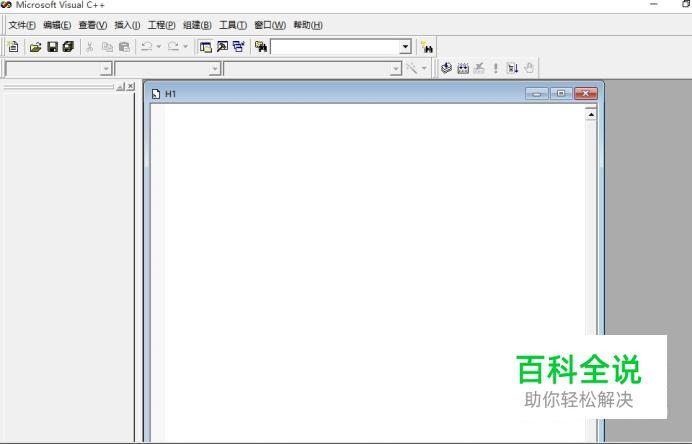Screen dimensions: 692x444
Task: Close the workspace docking pane
Action: [131, 87]
